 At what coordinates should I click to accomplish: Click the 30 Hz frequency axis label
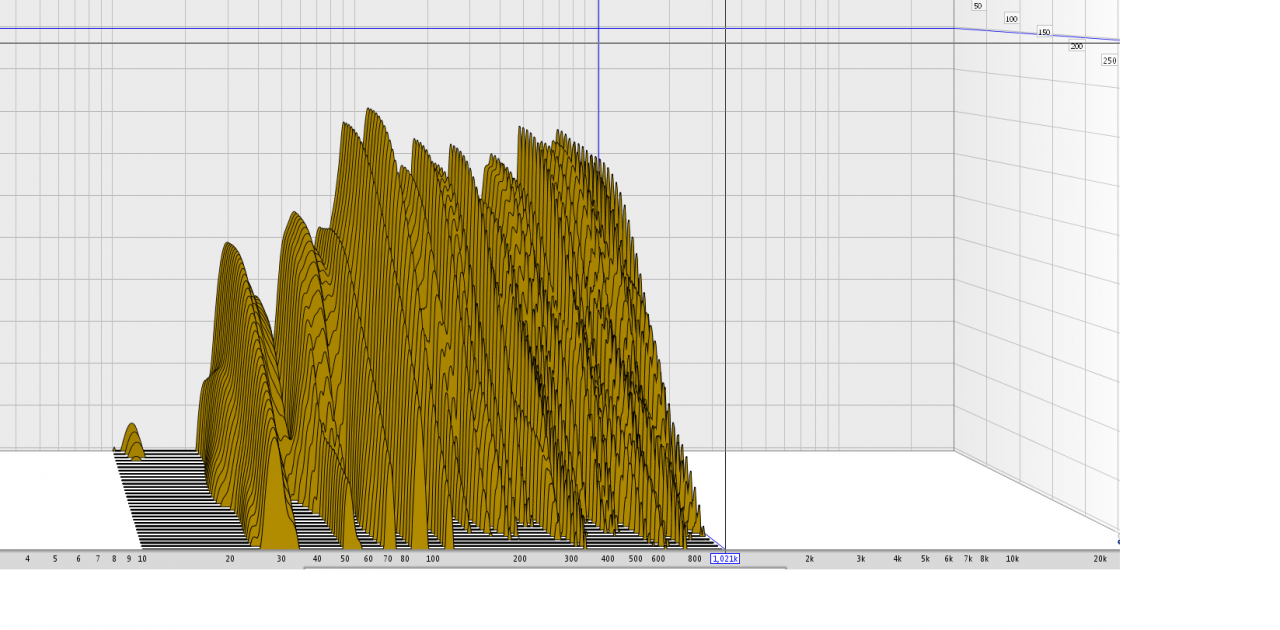tap(281, 559)
